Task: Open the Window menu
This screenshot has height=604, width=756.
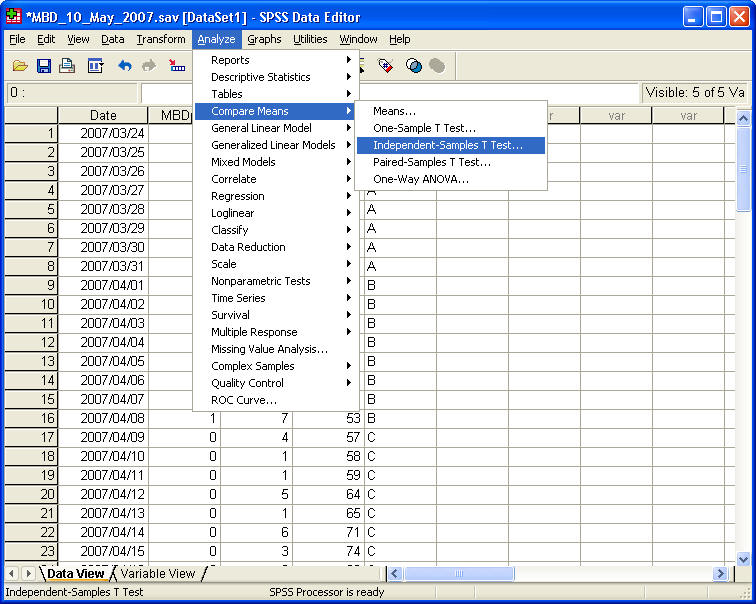Action: tap(358, 39)
